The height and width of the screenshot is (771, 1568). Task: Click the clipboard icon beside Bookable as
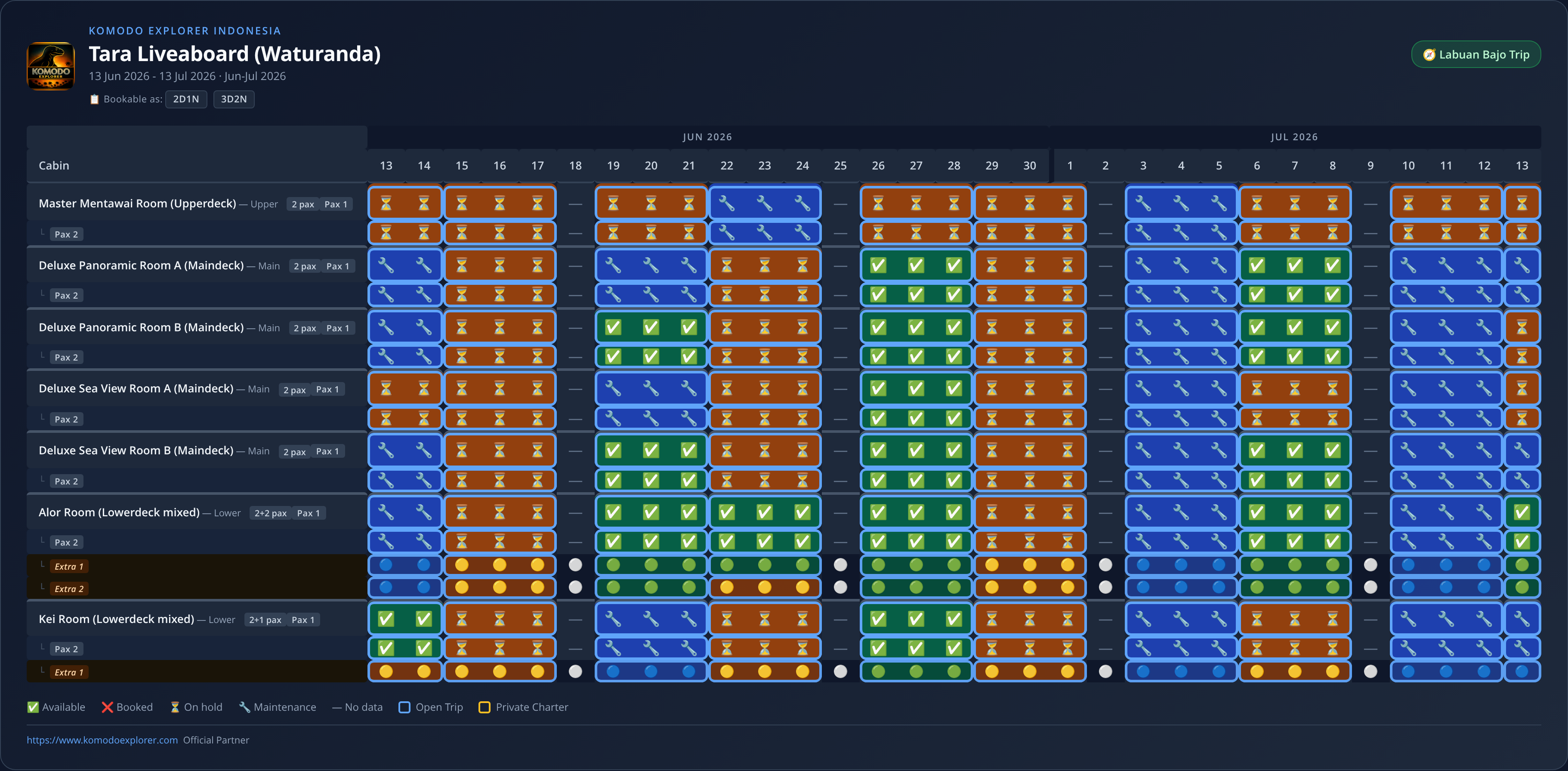click(x=94, y=99)
